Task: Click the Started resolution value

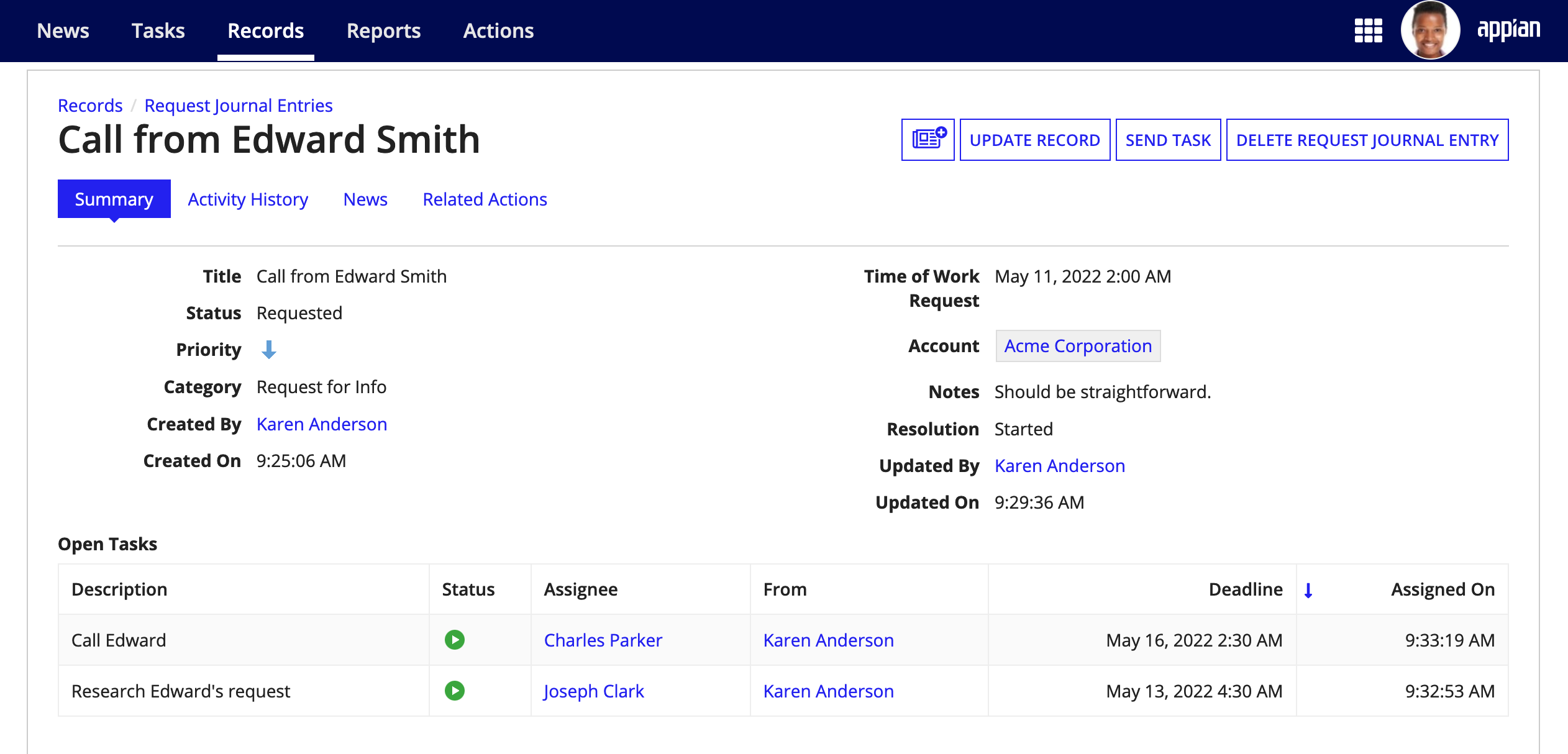Action: (x=1023, y=429)
